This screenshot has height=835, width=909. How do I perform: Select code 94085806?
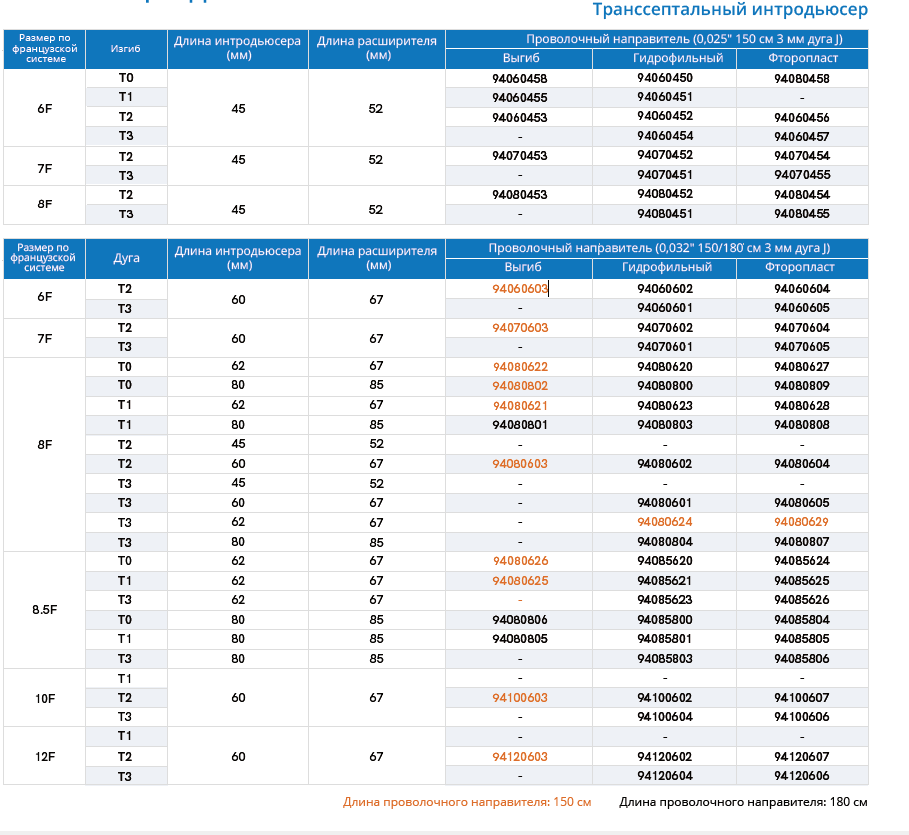coord(802,659)
